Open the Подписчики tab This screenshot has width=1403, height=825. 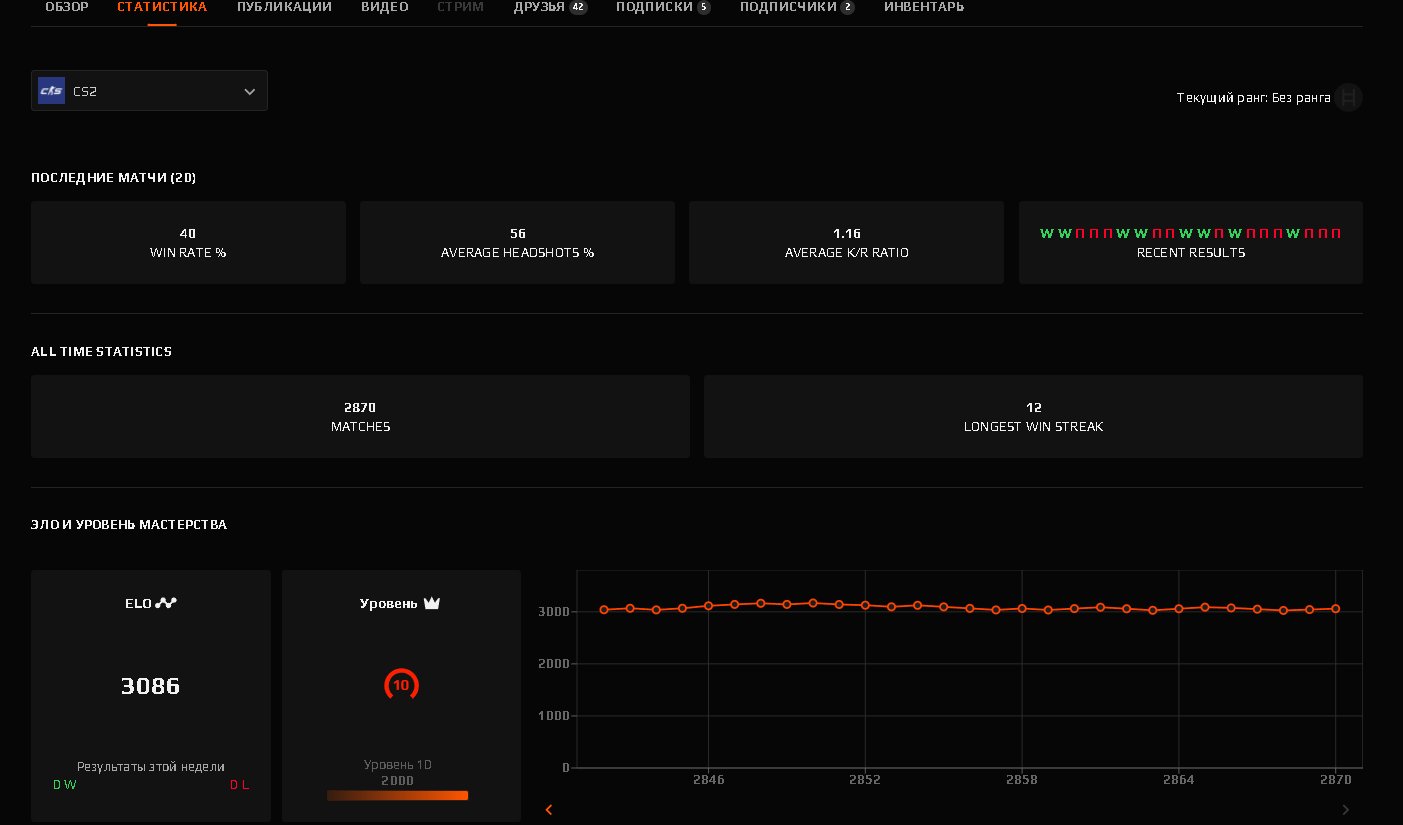point(788,7)
